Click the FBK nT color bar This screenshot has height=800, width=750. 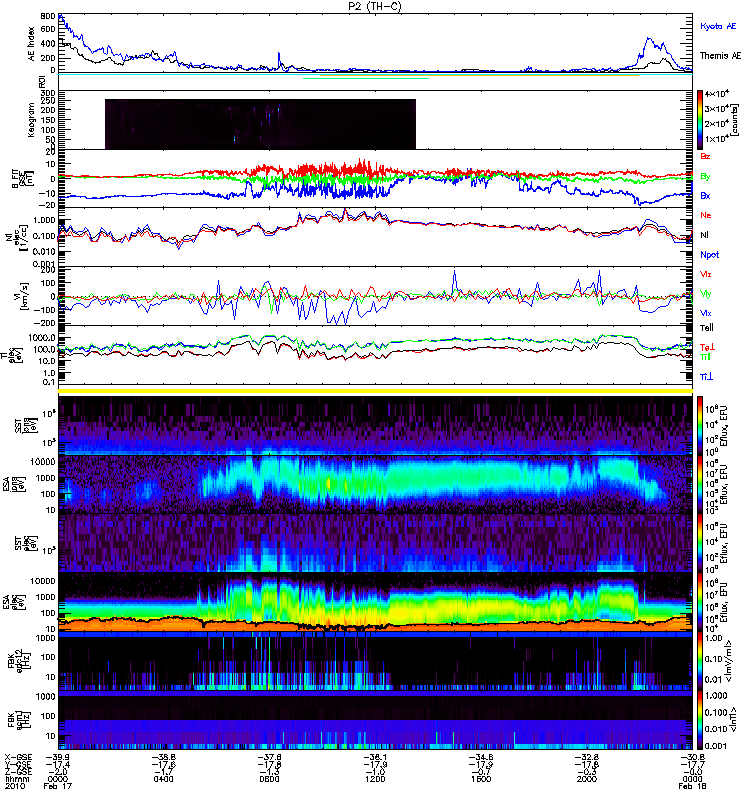700,720
